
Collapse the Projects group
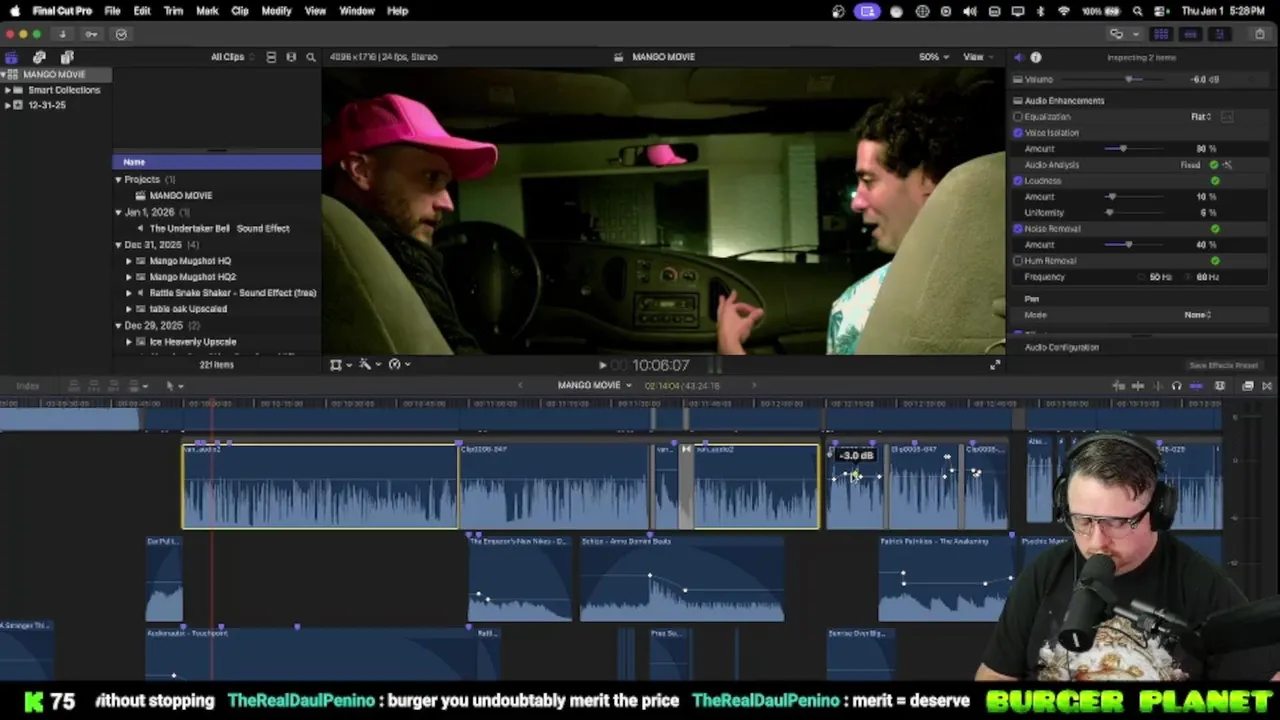click(118, 180)
